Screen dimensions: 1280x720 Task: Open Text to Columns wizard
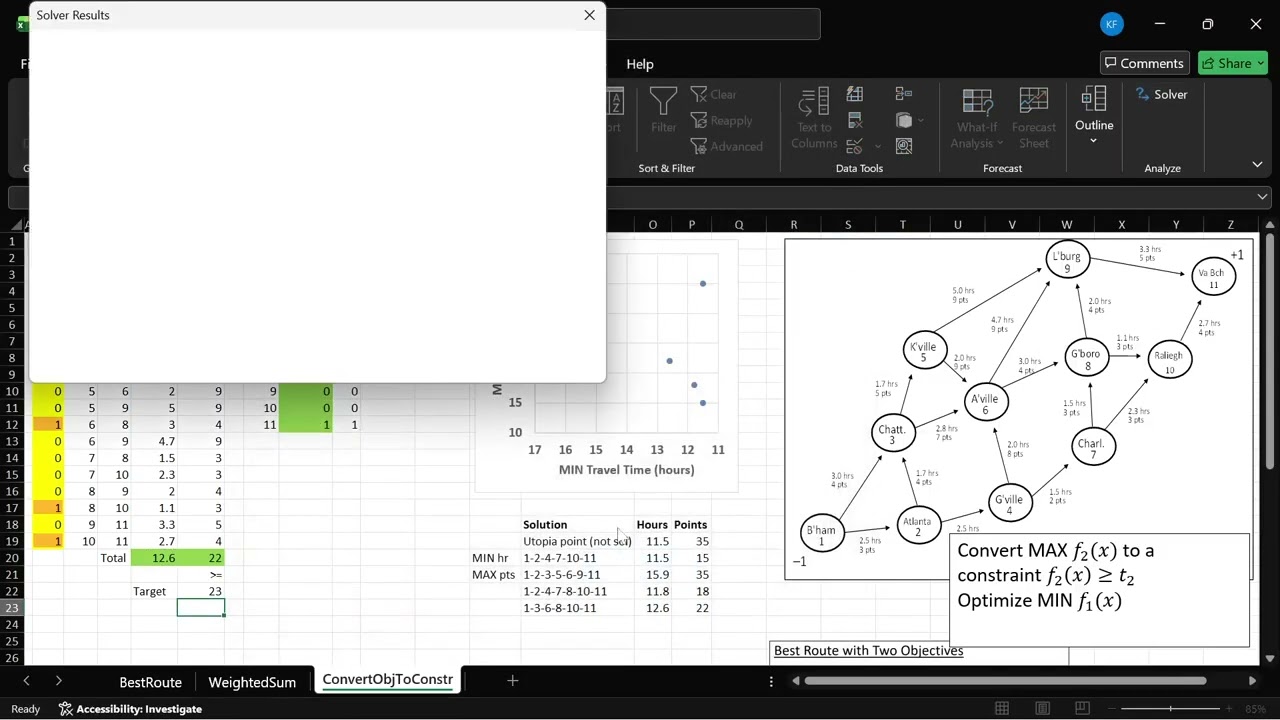pyautogui.click(x=814, y=118)
